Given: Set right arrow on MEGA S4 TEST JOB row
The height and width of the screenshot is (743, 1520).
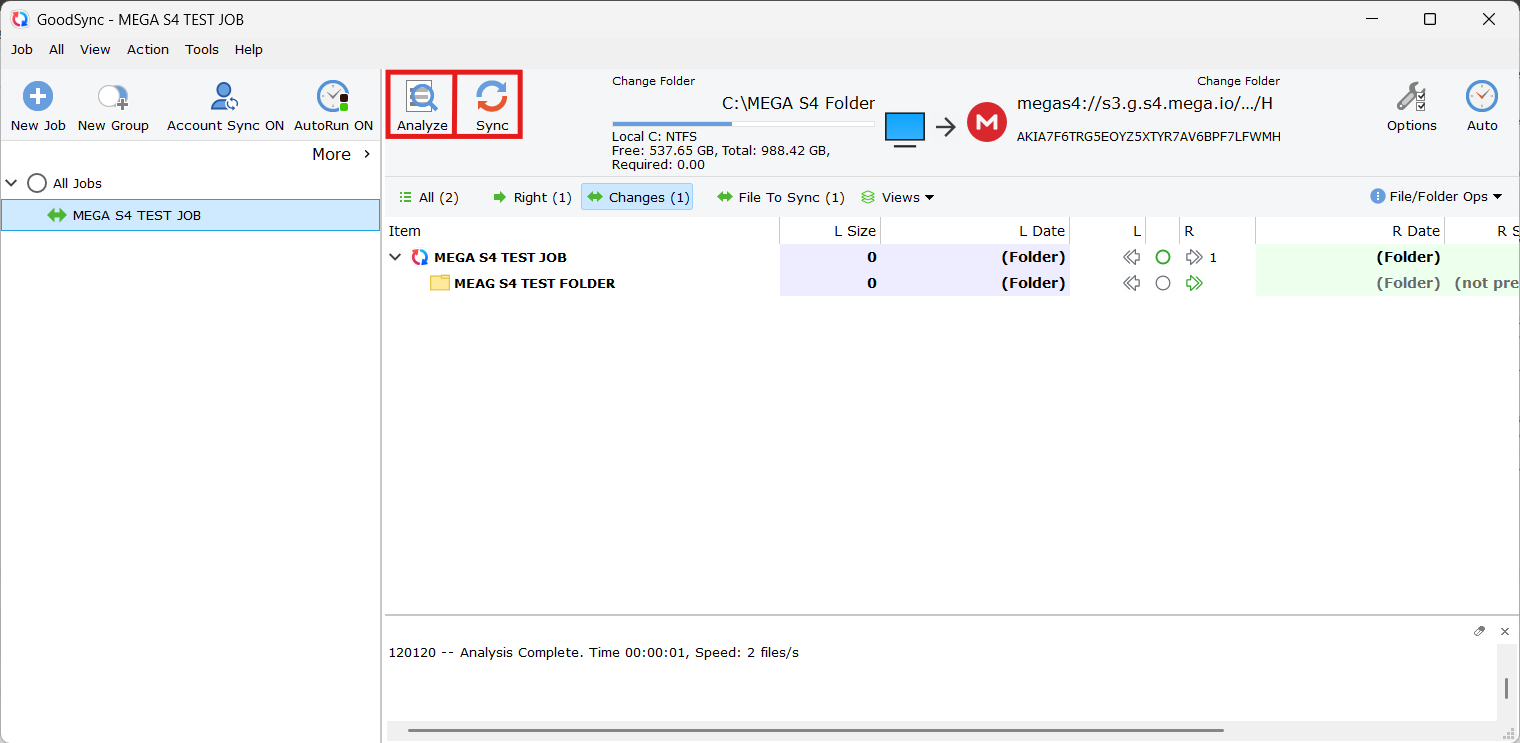Looking at the screenshot, I should pos(1194,257).
